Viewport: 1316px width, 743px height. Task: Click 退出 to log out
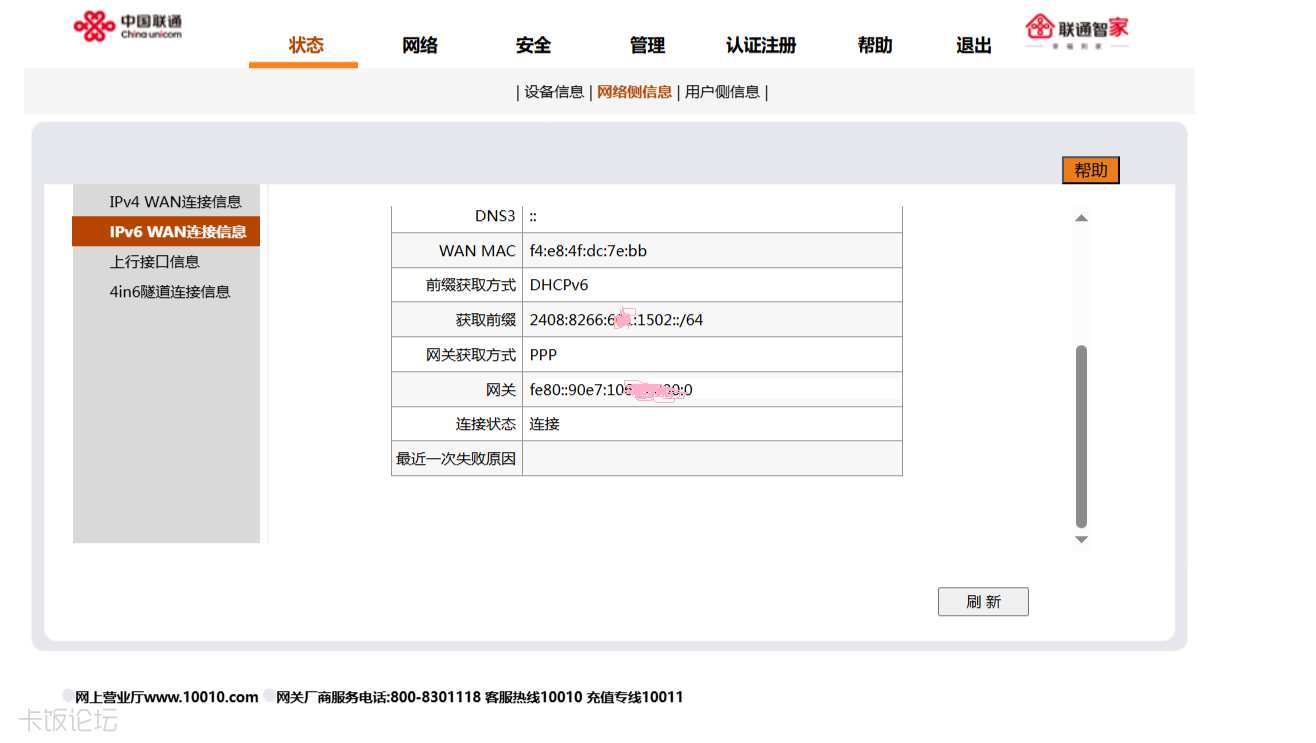[974, 45]
